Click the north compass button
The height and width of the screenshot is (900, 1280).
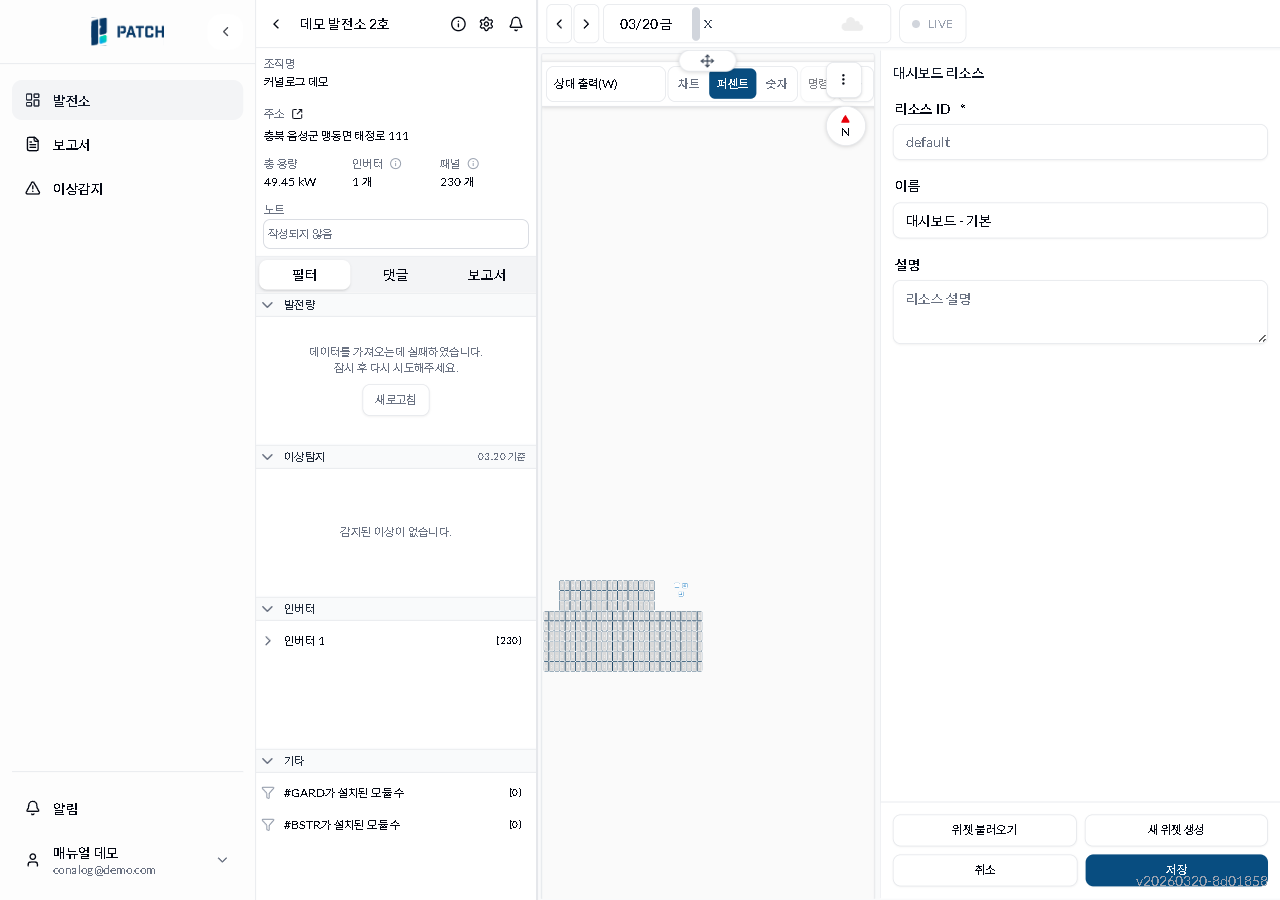coord(845,126)
